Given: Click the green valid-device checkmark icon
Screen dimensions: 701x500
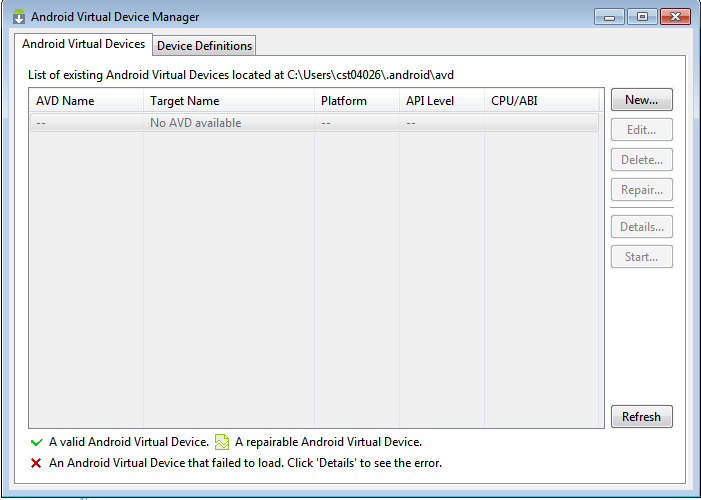Looking at the screenshot, I should point(36,443).
